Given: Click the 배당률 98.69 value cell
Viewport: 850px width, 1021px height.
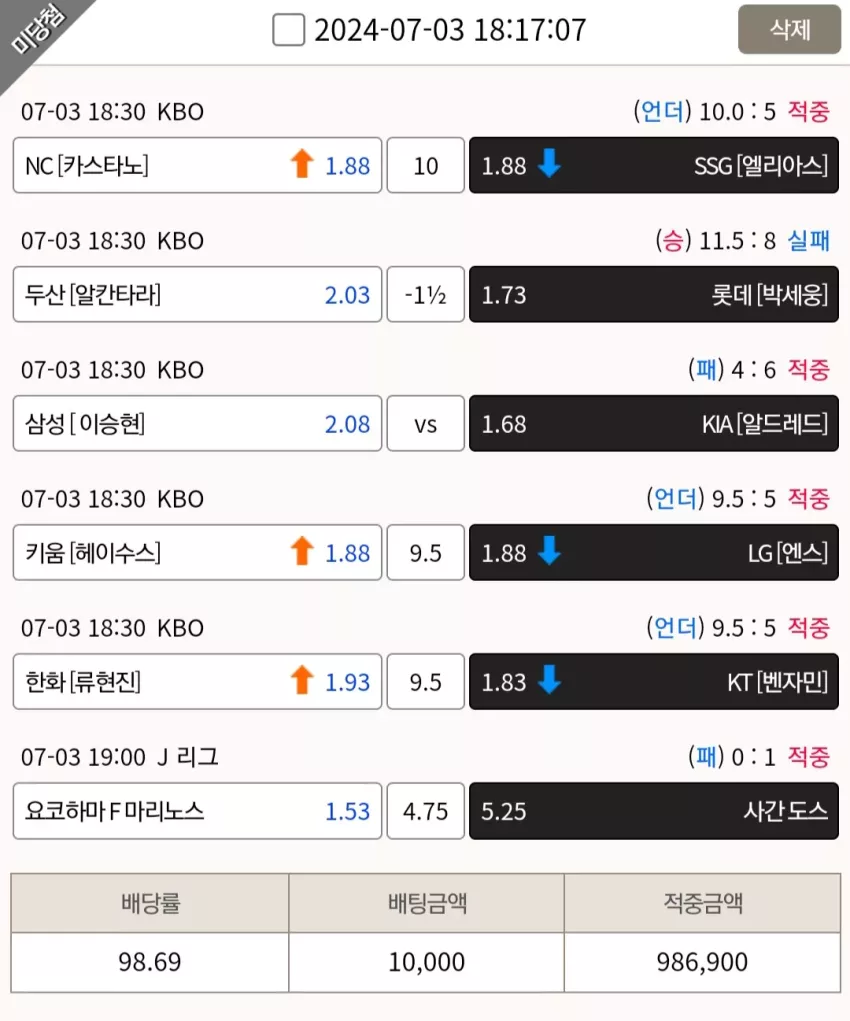Looking at the screenshot, I should click(150, 962).
